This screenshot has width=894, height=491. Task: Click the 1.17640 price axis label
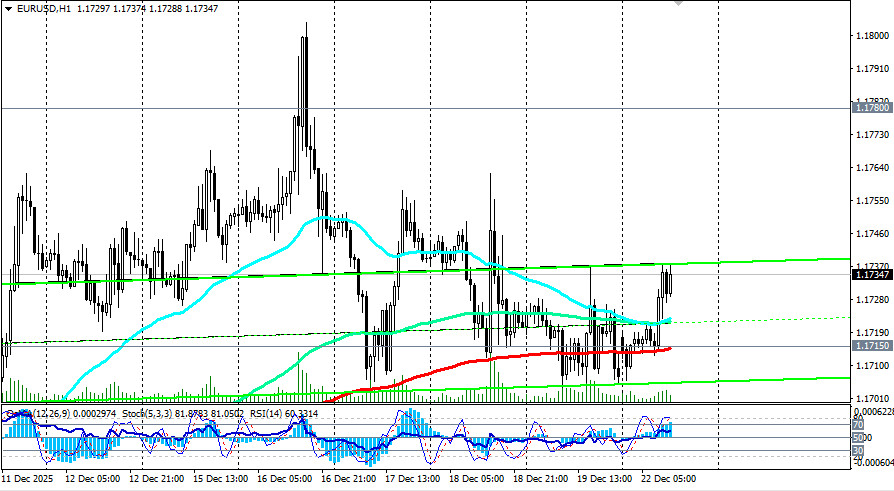click(x=872, y=168)
